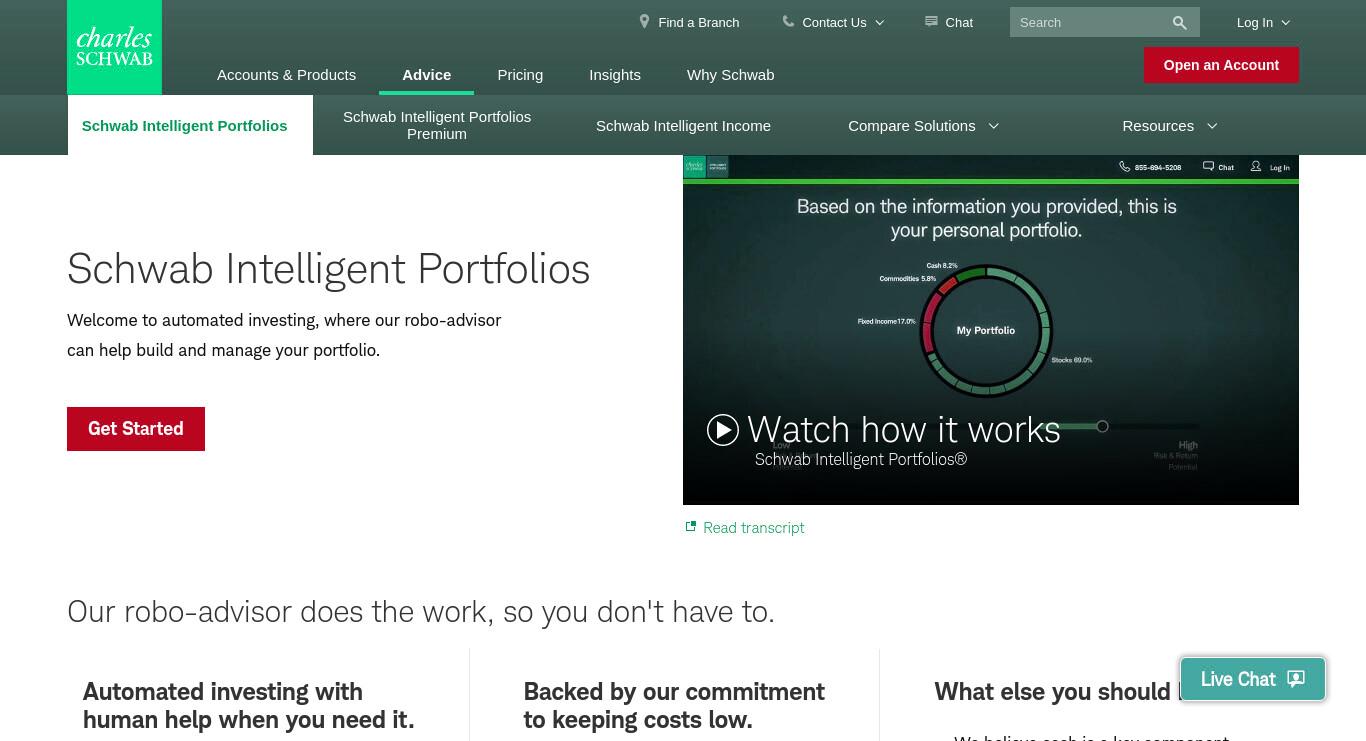Open the Insights menu

[x=615, y=75]
